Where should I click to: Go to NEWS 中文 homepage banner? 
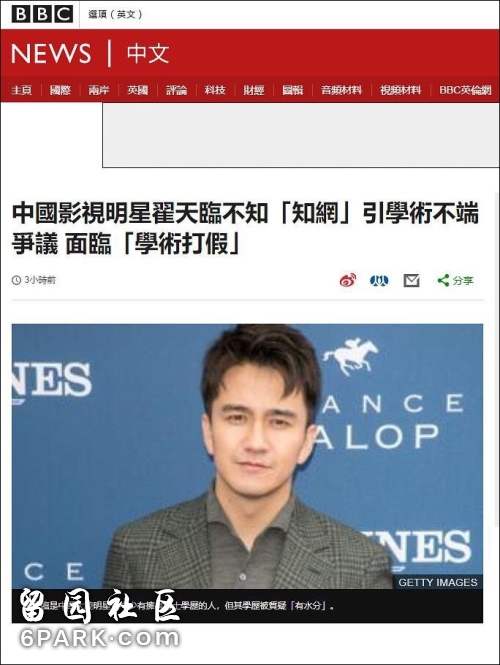click(90, 53)
